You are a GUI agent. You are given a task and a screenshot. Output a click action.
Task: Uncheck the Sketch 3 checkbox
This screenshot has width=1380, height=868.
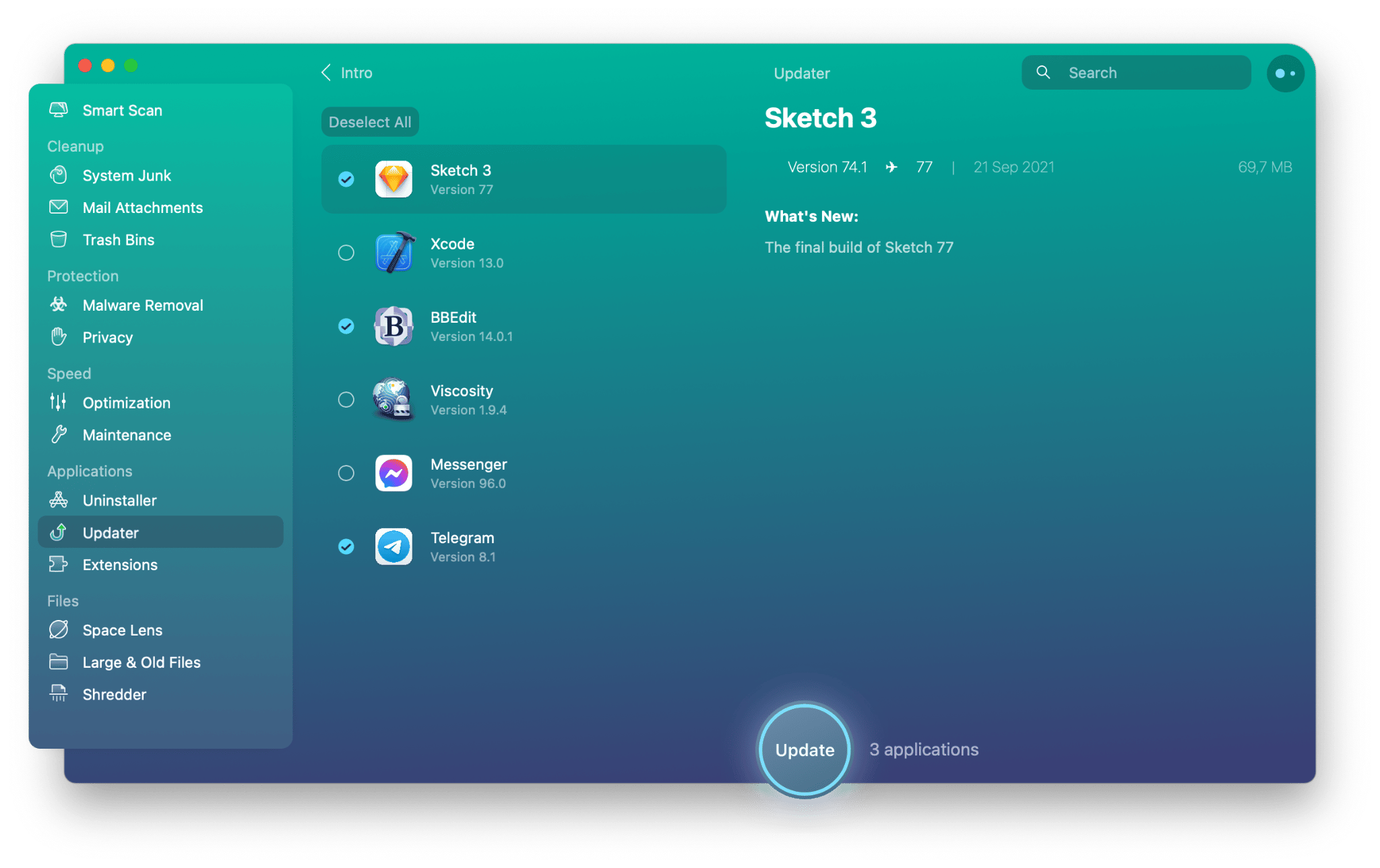coord(346,179)
